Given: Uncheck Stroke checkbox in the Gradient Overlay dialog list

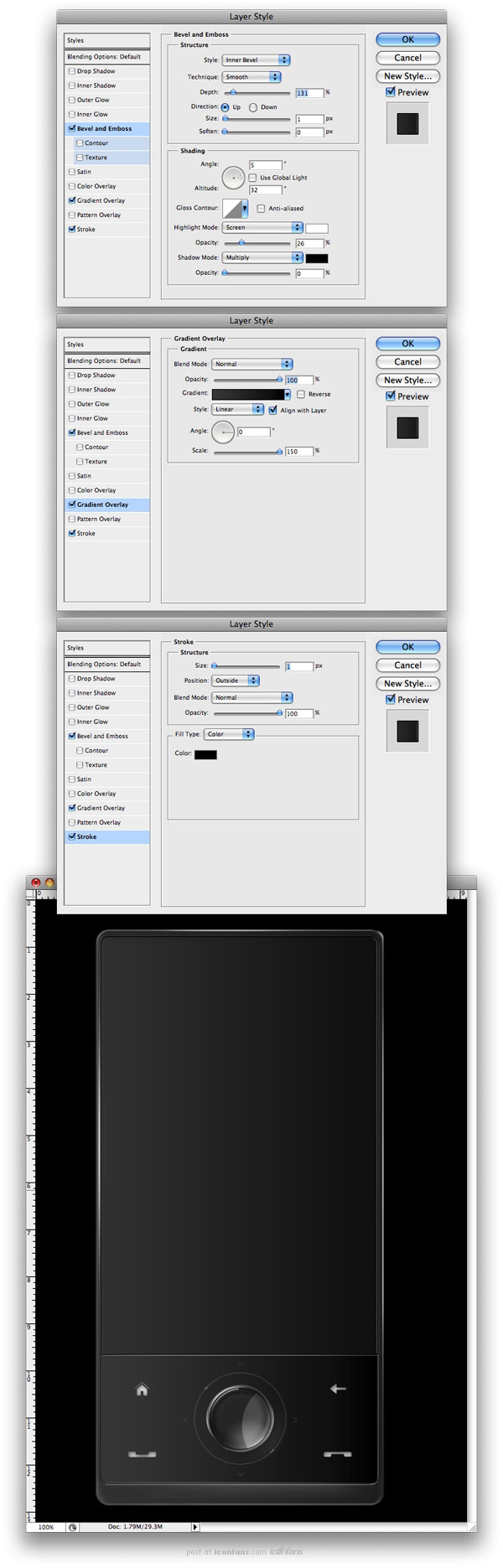Looking at the screenshot, I should click(72, 533).
